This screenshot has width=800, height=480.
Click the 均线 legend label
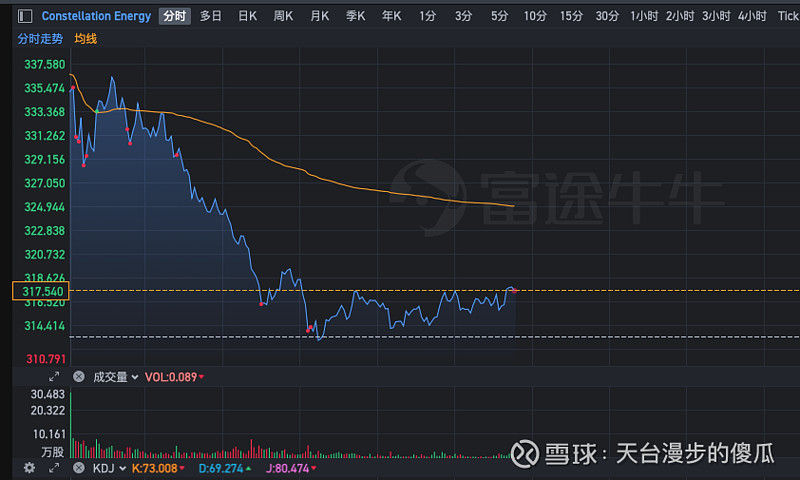pos(86,39)
